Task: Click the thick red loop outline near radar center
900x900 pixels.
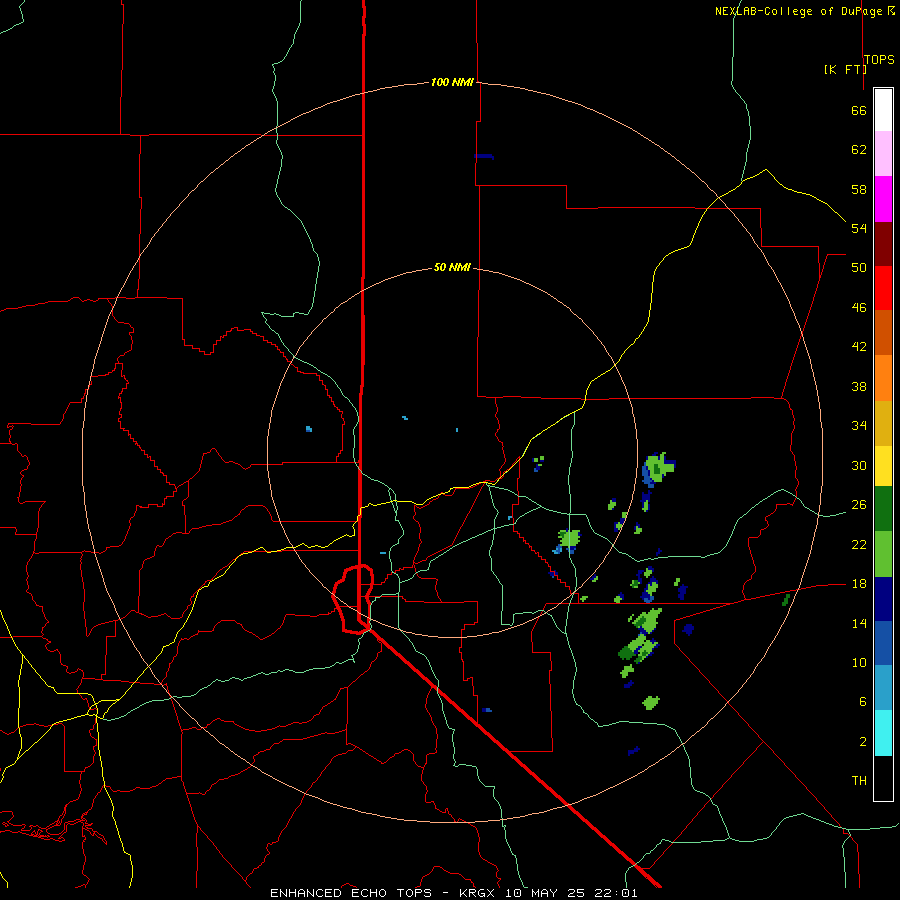Action: pyautogui.click(x=353, y=599)
